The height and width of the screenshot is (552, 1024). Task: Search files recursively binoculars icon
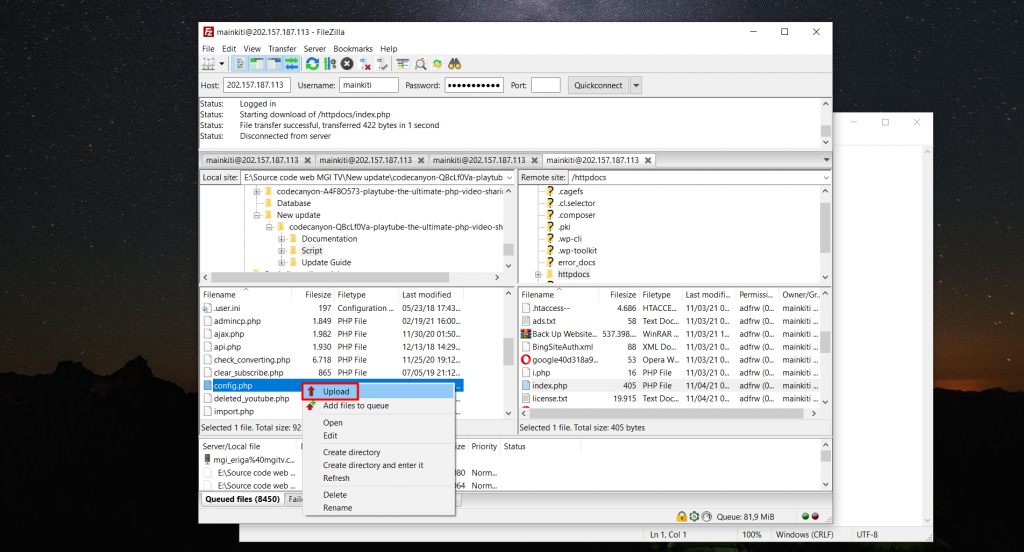(x=455, y=64)
